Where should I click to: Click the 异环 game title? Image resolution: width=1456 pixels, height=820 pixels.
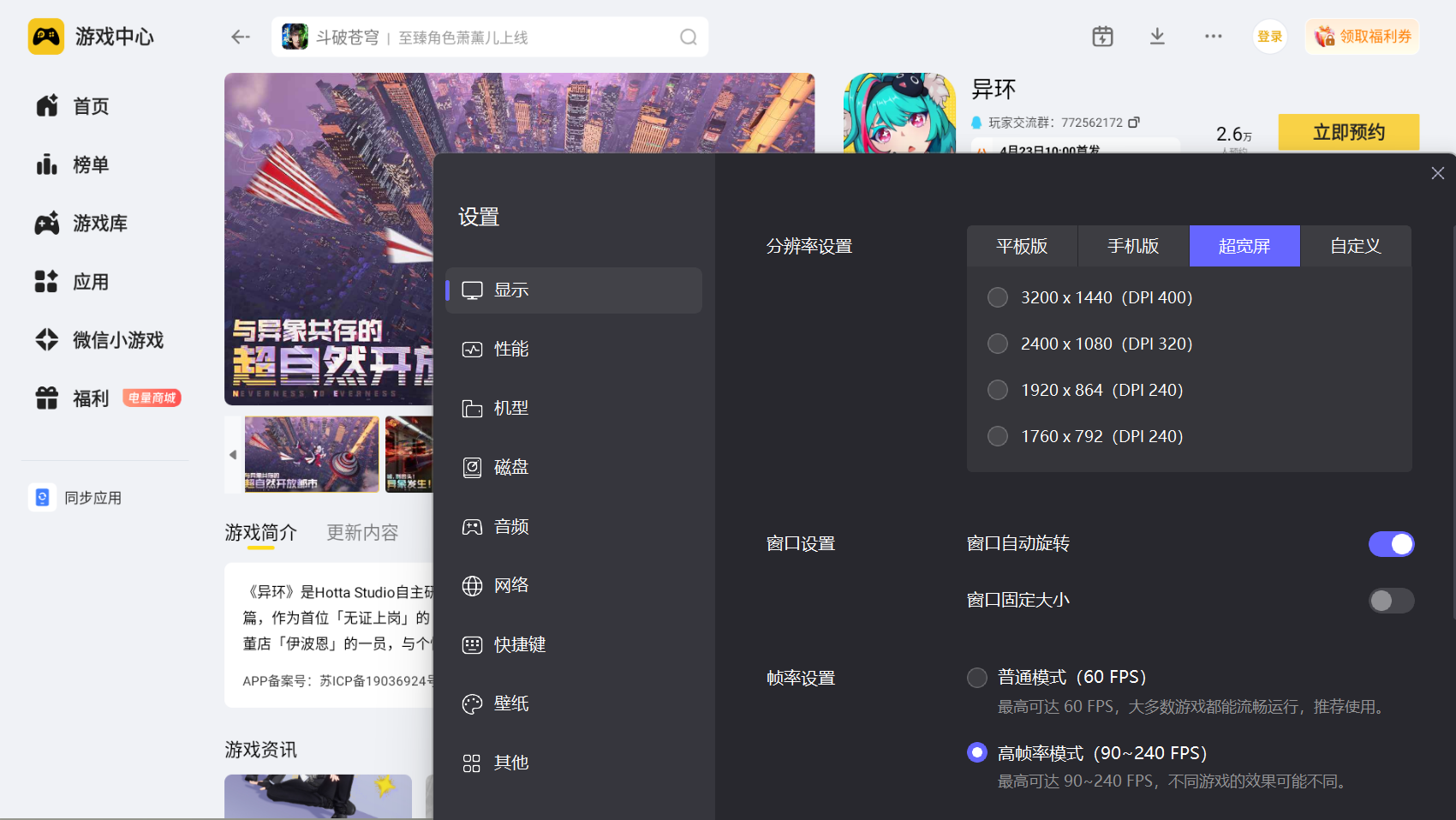(994, 89)
